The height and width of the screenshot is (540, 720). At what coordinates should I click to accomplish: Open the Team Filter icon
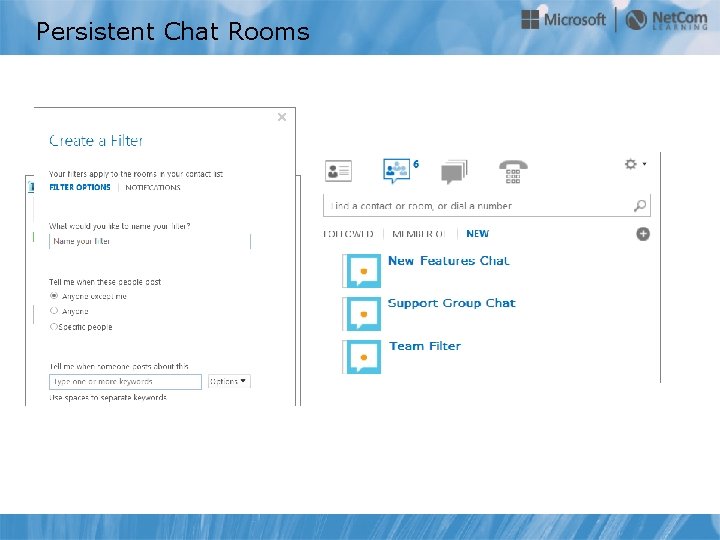point(363,357)
